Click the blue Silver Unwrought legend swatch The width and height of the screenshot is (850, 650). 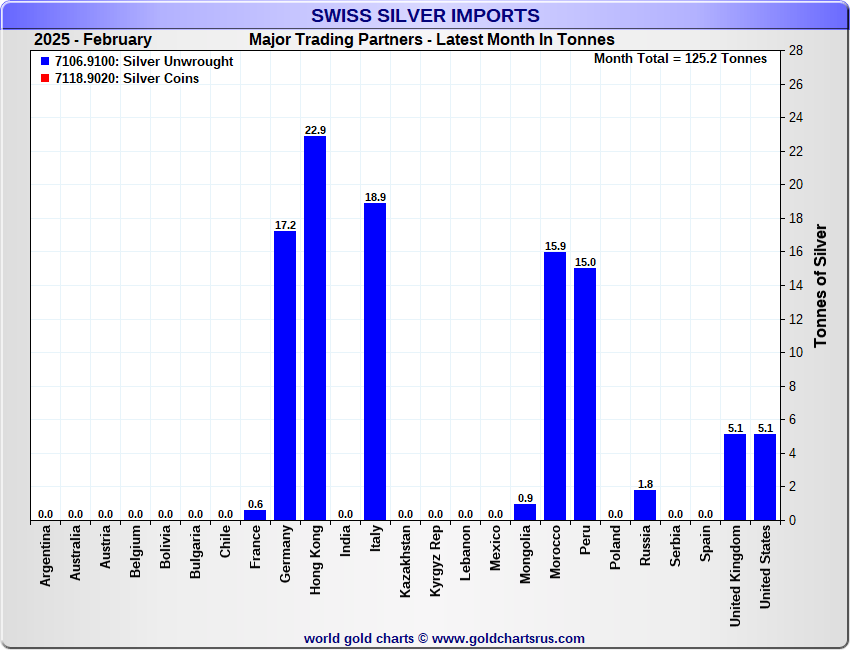click(45, 62)
